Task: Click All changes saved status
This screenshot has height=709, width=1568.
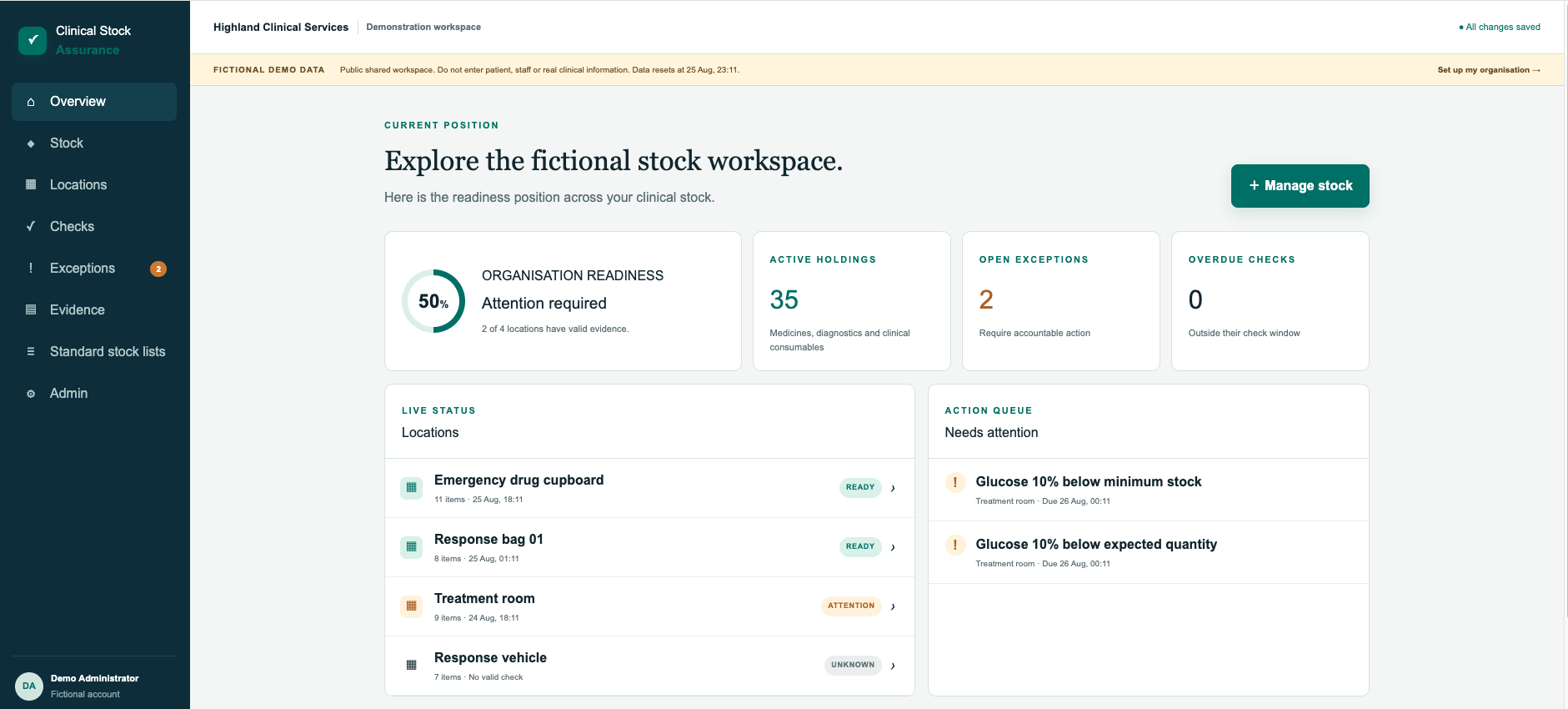Action: pos(1500,27)
